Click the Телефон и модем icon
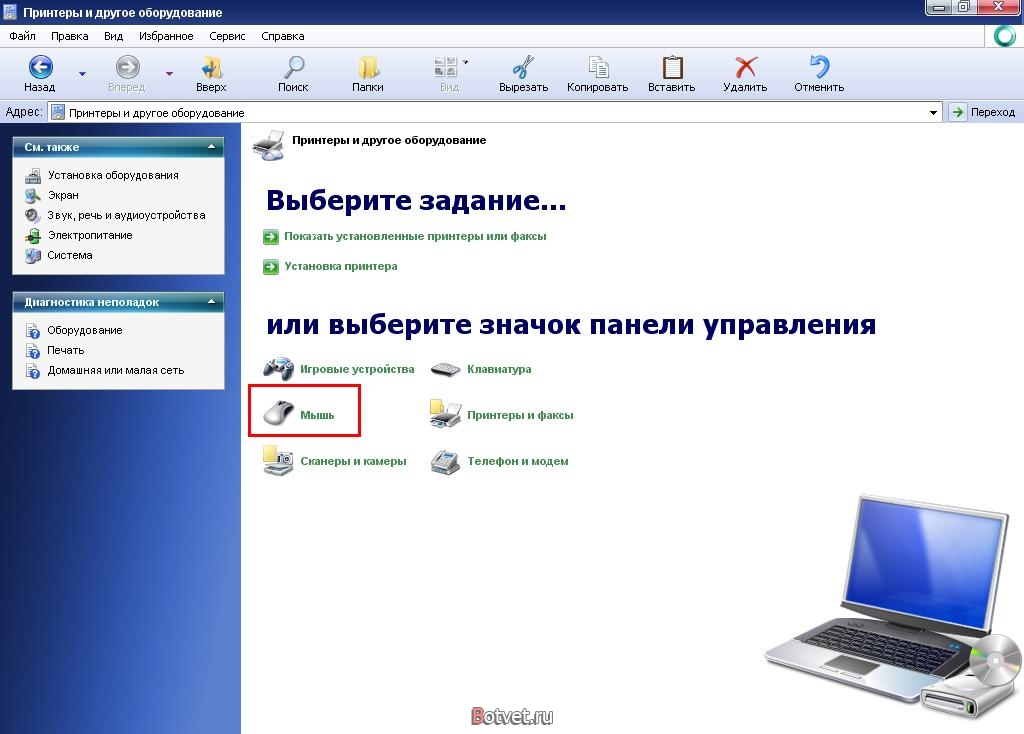 [445, 461]
